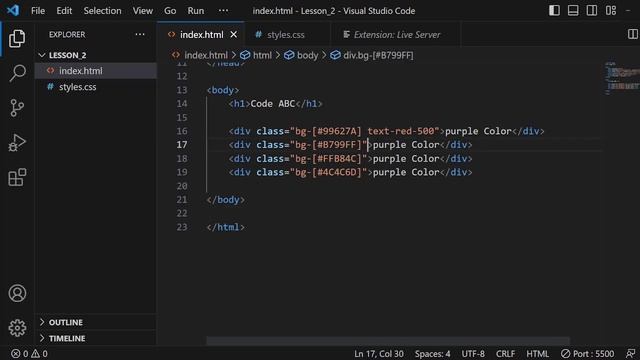The width and height of the screenshot is (640, 360).
Task: Split the editor to the right
Action: [x=632, y=34]
